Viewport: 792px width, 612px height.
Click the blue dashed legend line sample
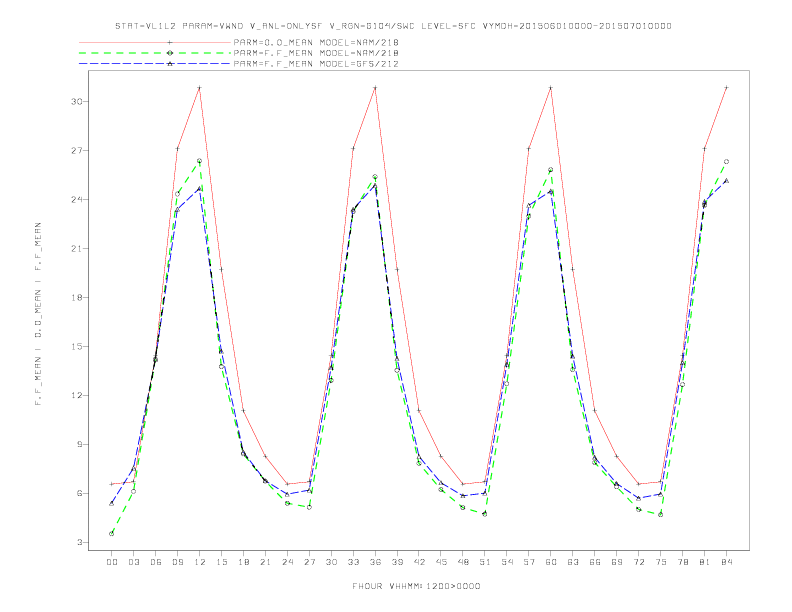pos(155,64)
